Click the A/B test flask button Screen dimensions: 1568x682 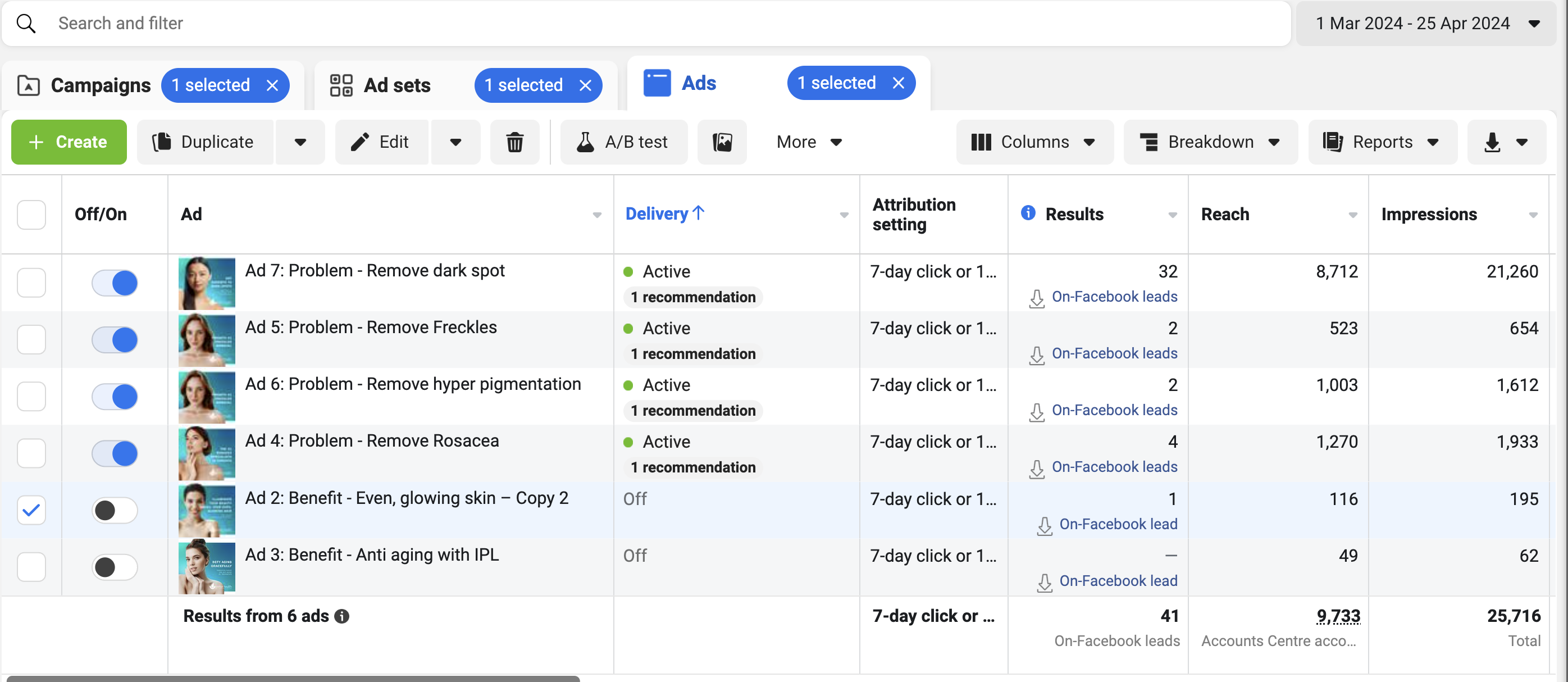tap(623, 142)
